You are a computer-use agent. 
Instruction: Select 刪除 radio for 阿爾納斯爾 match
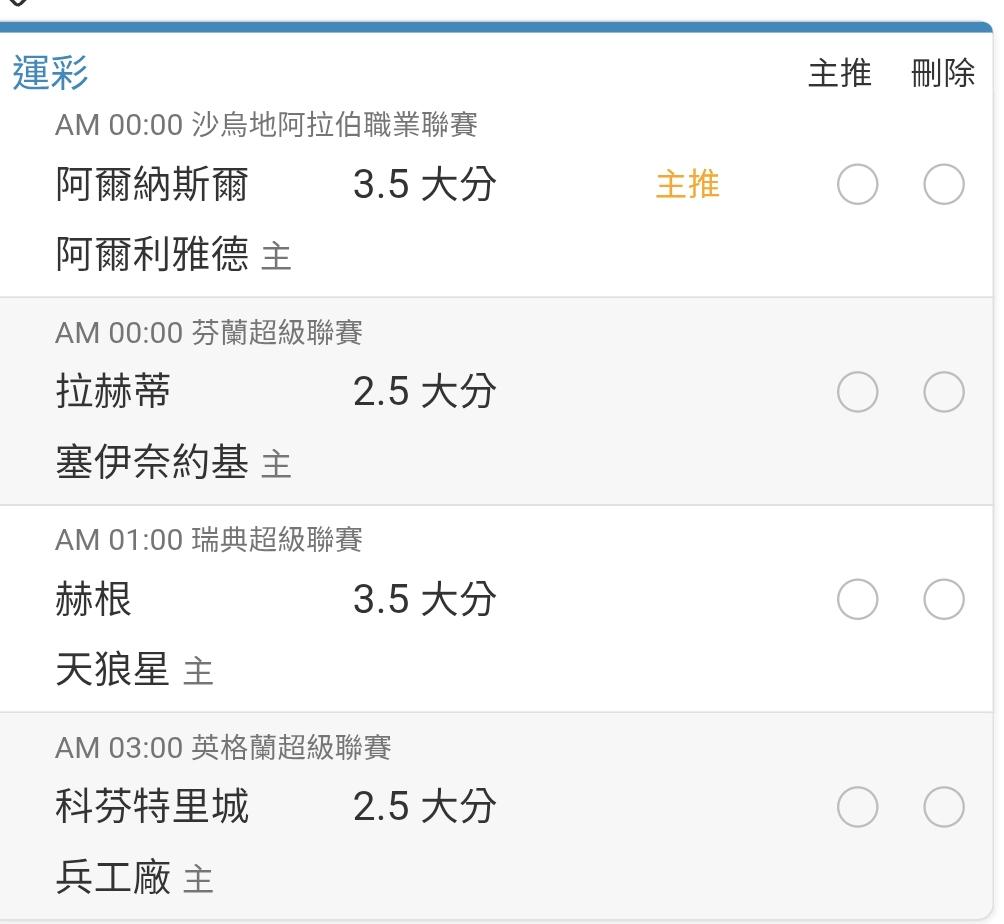tap(944, 184)
